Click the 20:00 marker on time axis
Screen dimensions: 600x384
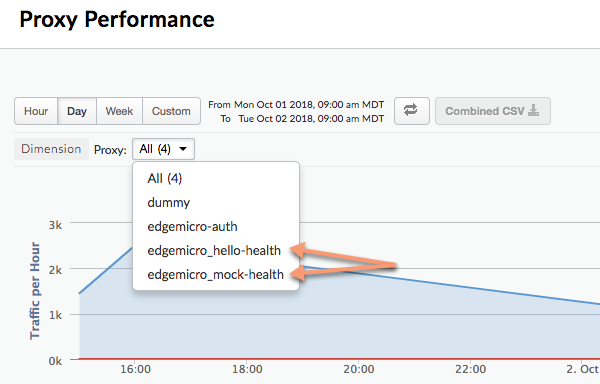pos(359,369)
